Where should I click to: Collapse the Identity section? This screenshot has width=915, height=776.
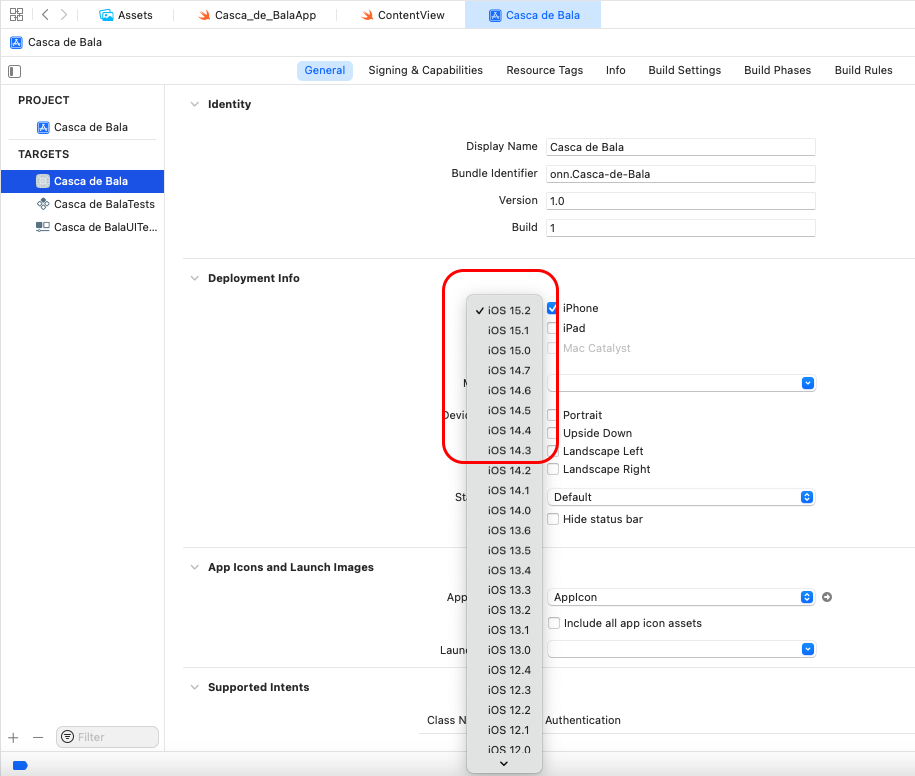click(193, 103)
